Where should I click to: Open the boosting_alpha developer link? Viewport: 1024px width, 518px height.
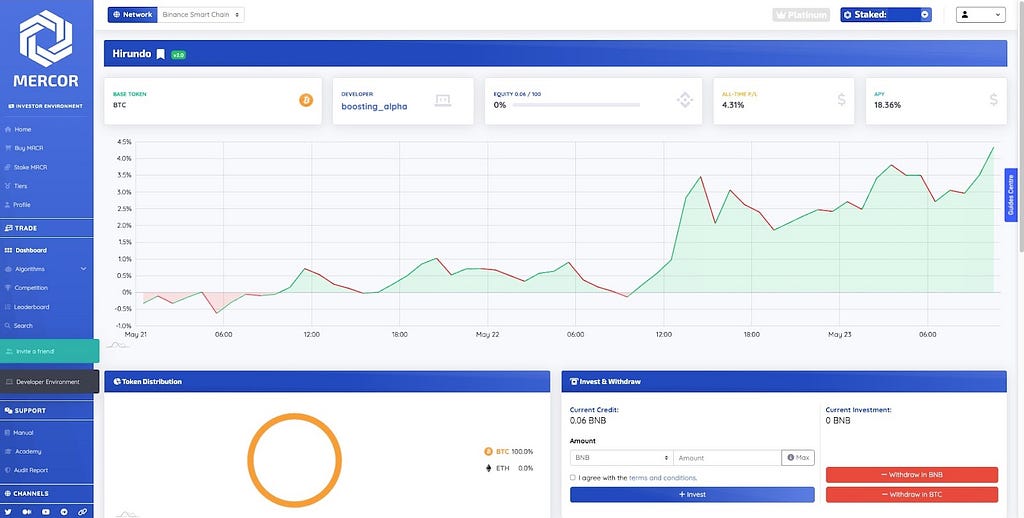[x=374, y=106]
